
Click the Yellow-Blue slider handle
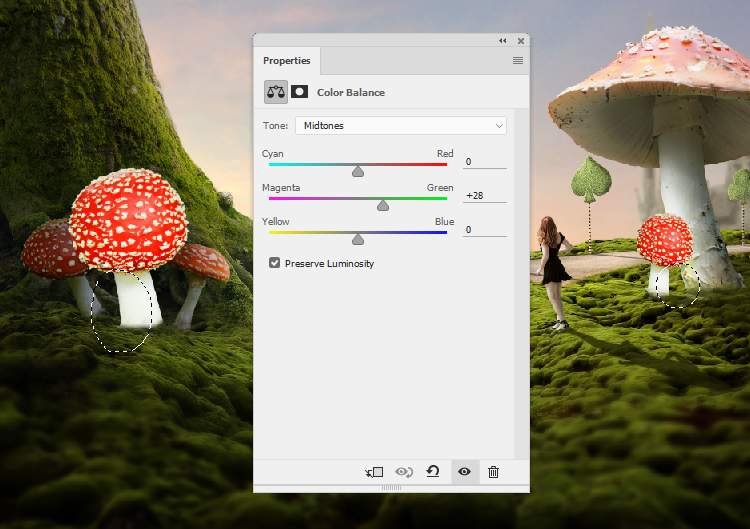358,239
